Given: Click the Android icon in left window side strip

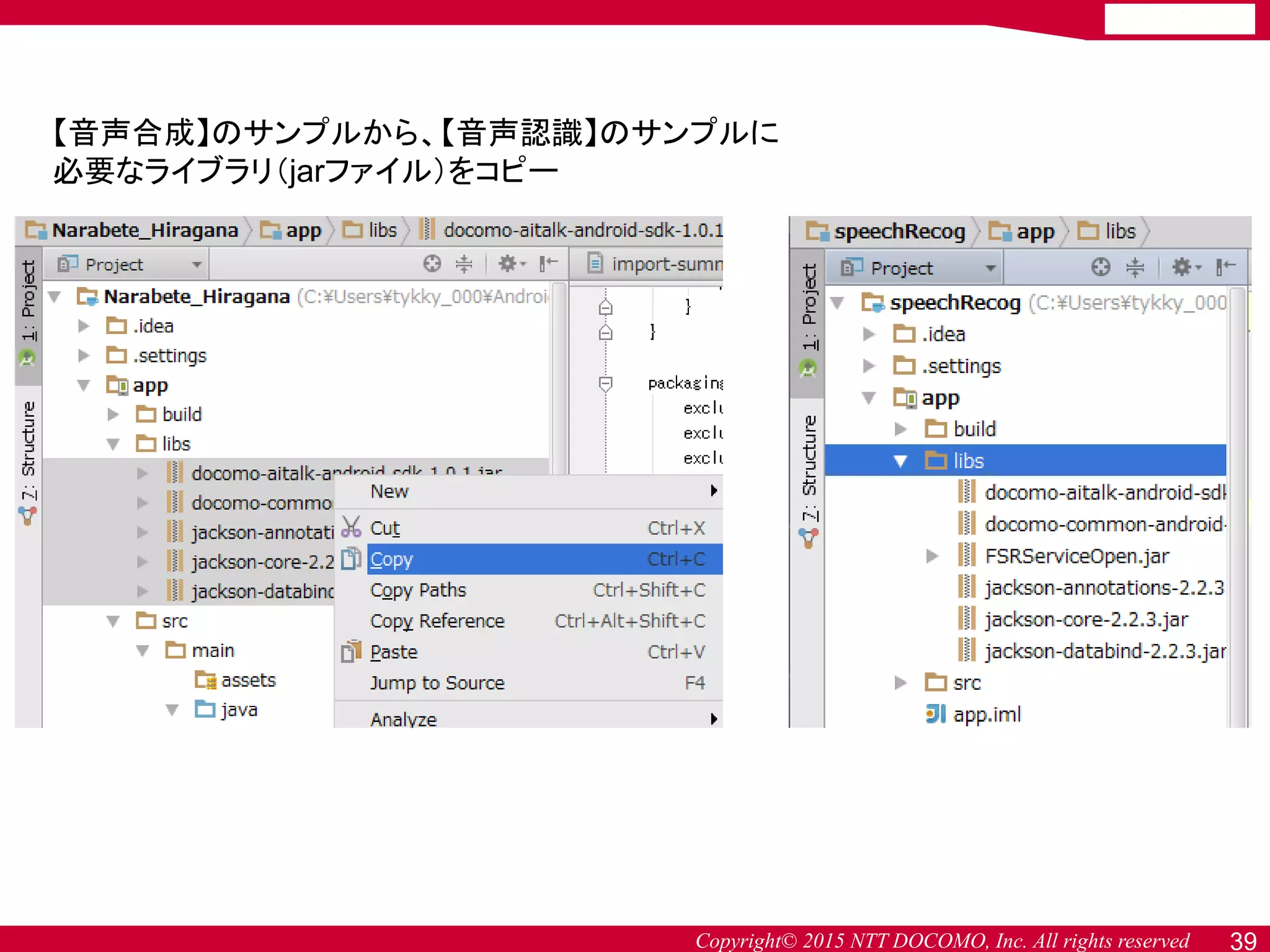Looking at the screenshot, I should [27, 358].
